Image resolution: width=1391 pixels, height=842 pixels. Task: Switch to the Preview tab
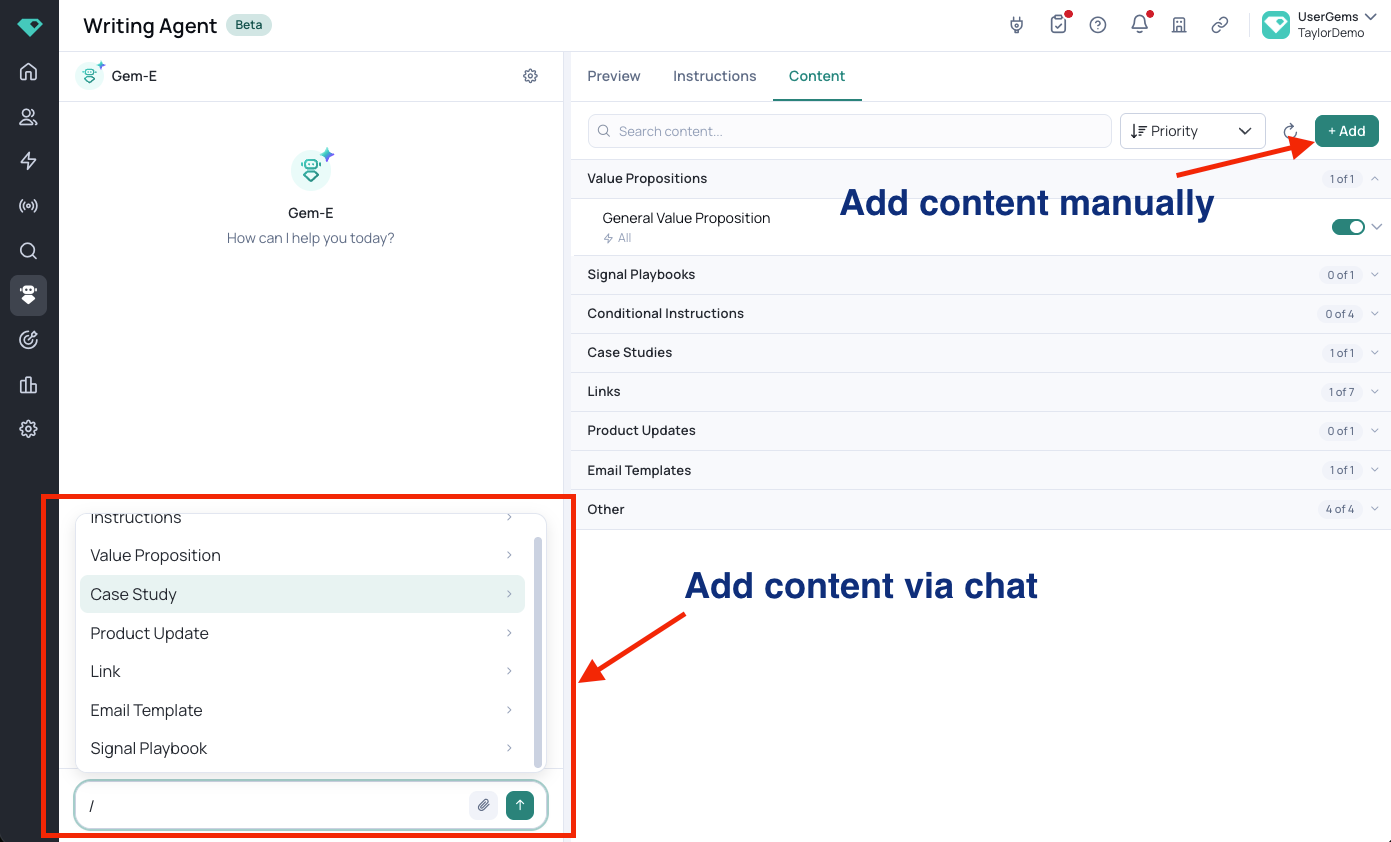[614, 76]
